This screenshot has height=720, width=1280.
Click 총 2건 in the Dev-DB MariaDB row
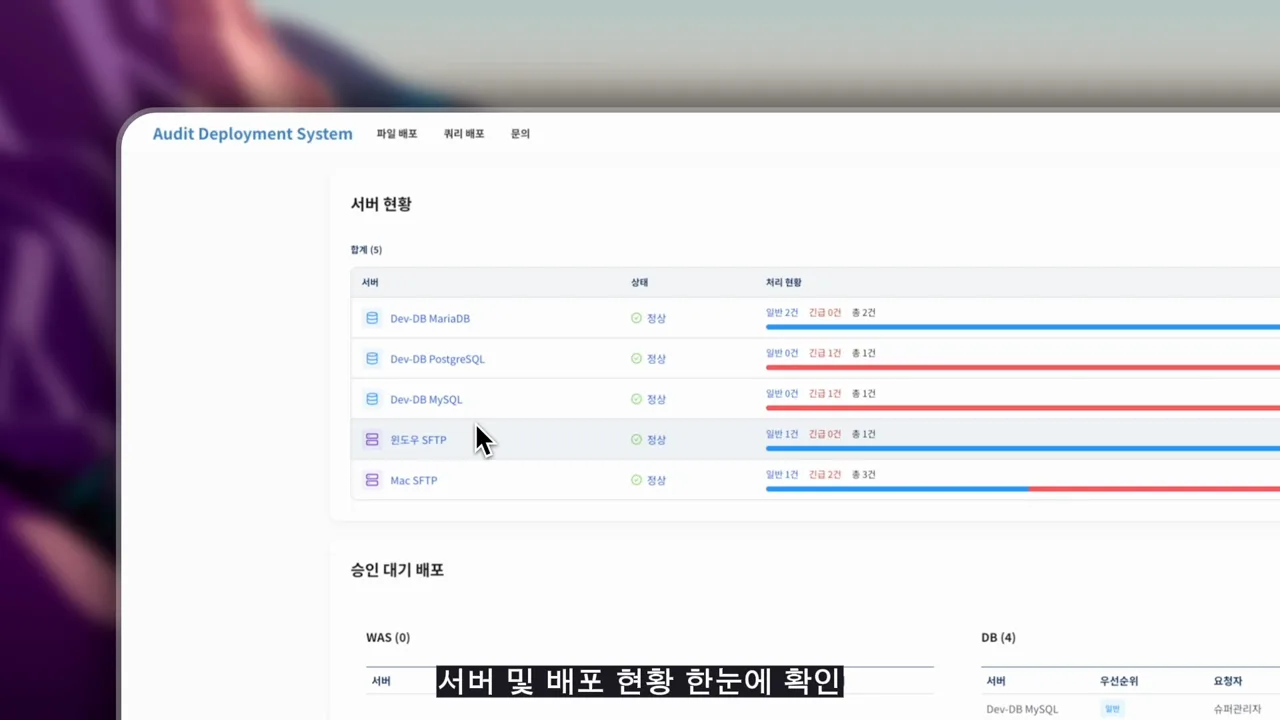[x=863, y=313]
